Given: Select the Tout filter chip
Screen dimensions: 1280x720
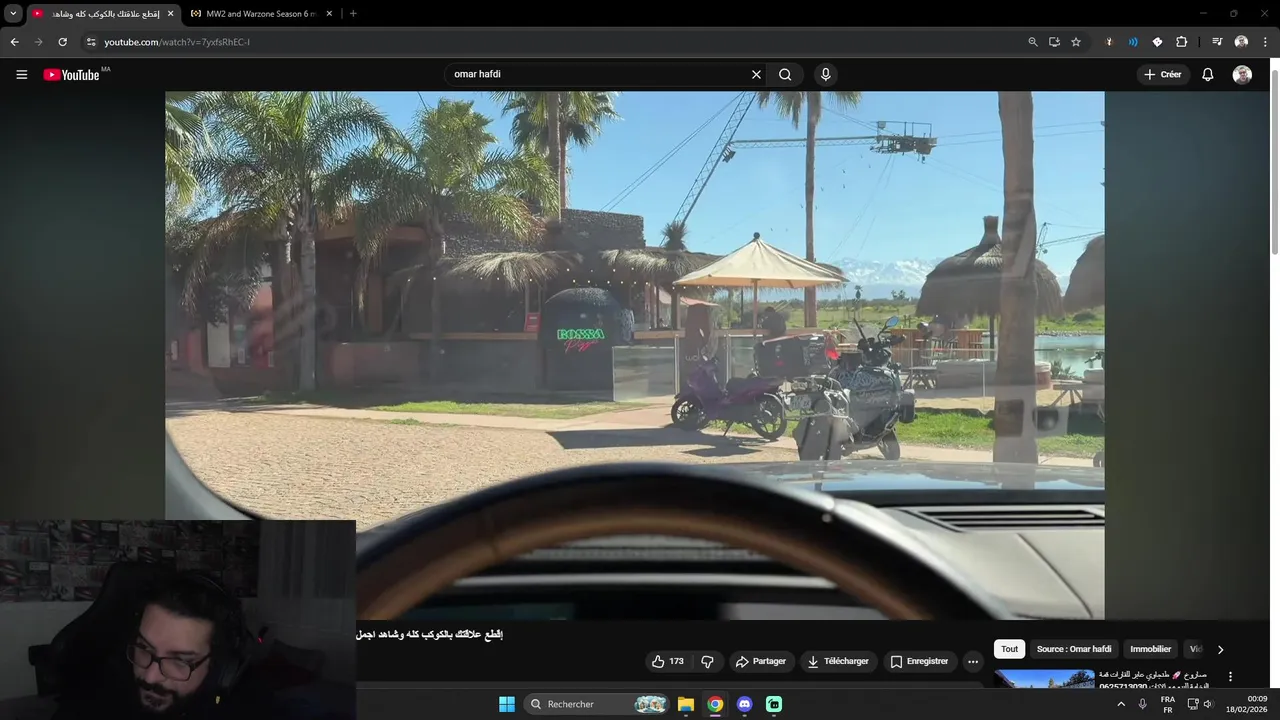Looking at the screenshot, I should coord(1010,649).
